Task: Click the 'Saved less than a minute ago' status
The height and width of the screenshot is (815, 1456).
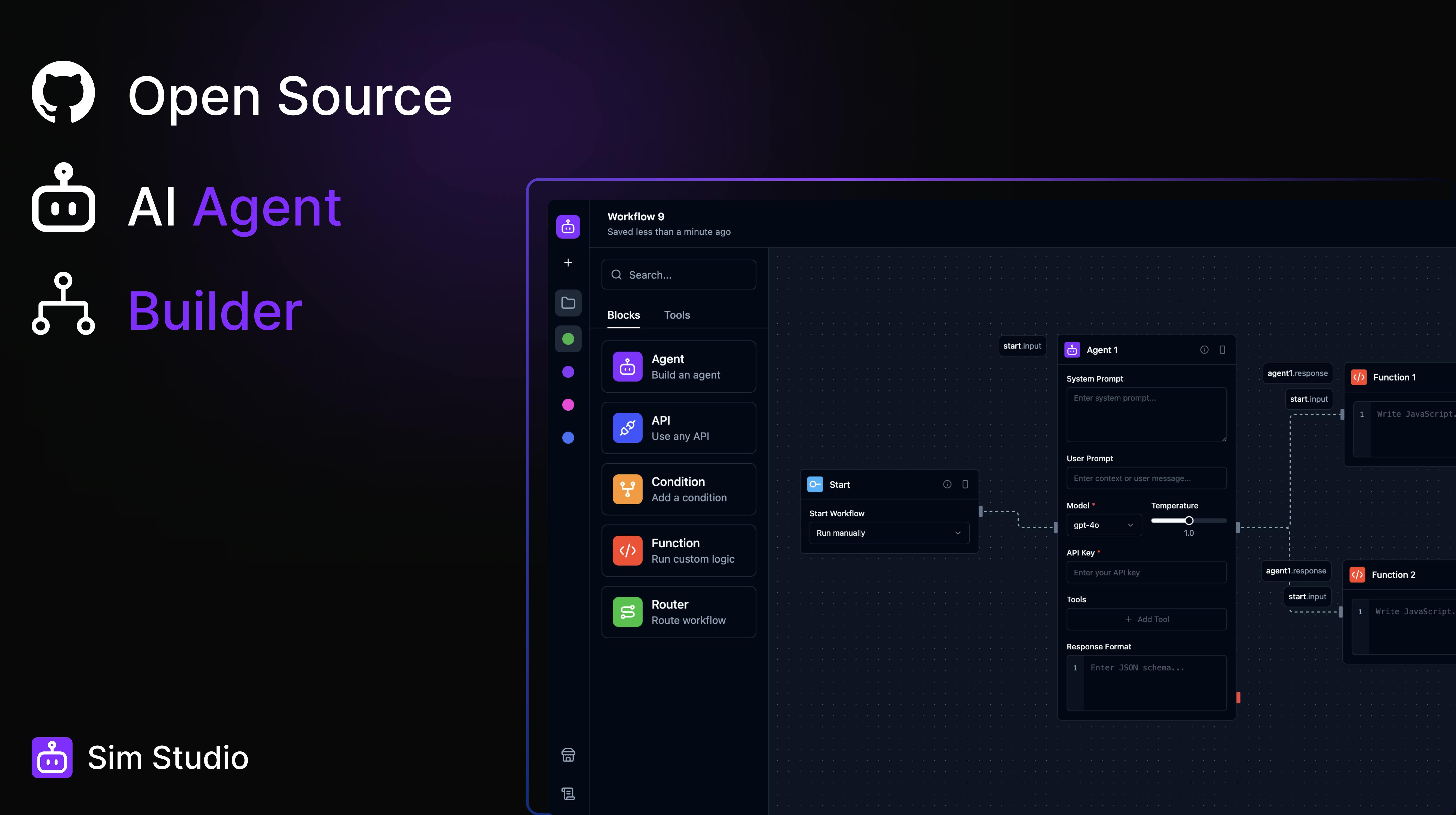Action: 669,232
